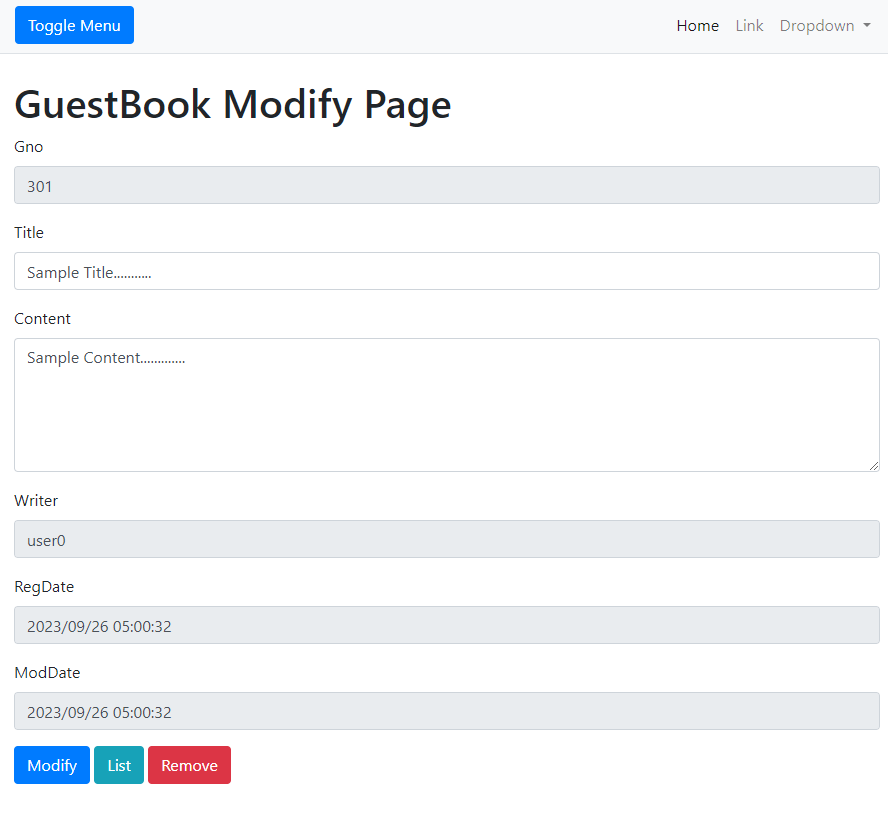This screenshot has height=839, width=888.
Task: Open the Home nav link
Action: click(697, 25)
